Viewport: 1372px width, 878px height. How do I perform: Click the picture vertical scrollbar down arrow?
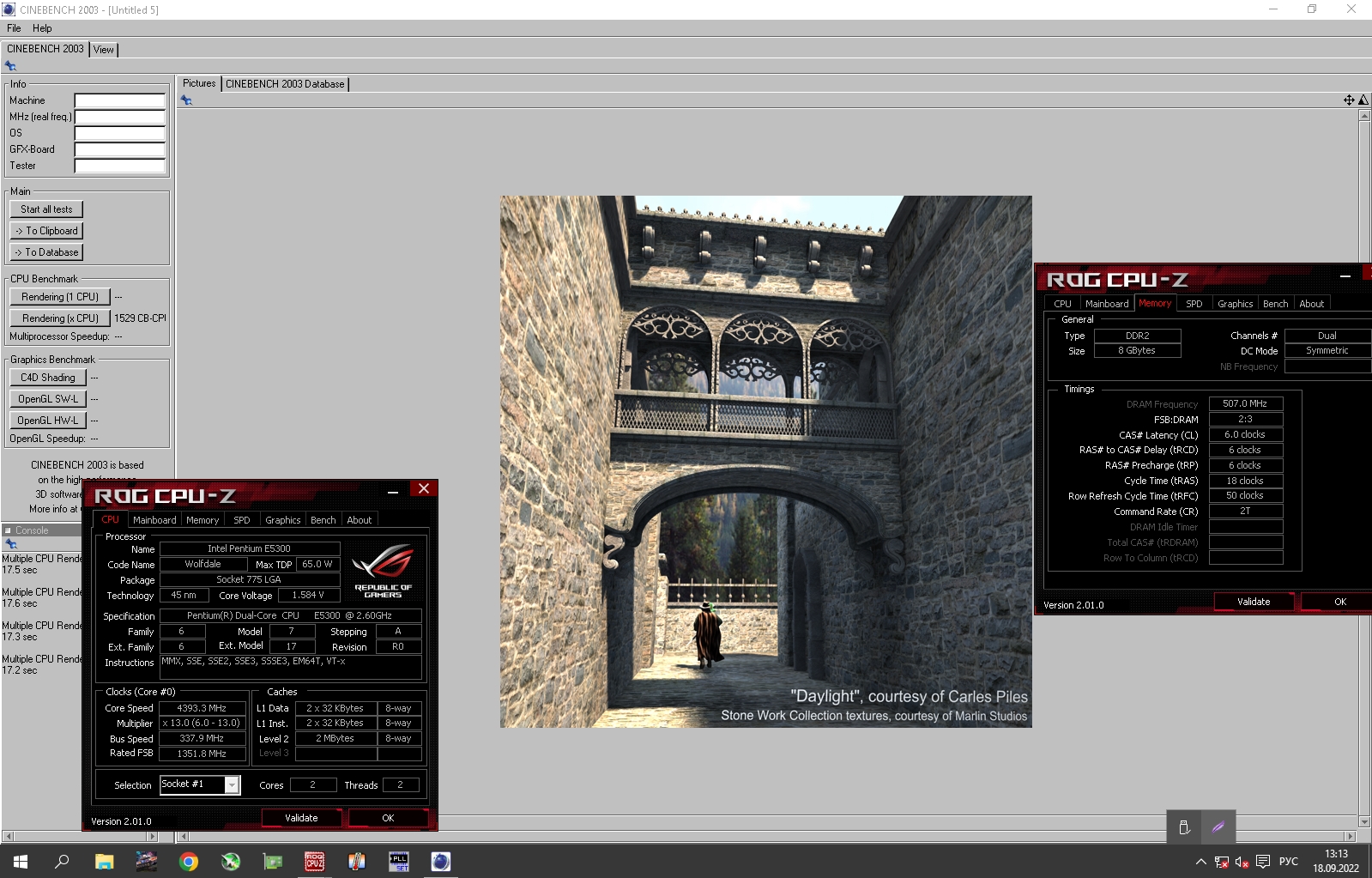tap(1364, 822)
